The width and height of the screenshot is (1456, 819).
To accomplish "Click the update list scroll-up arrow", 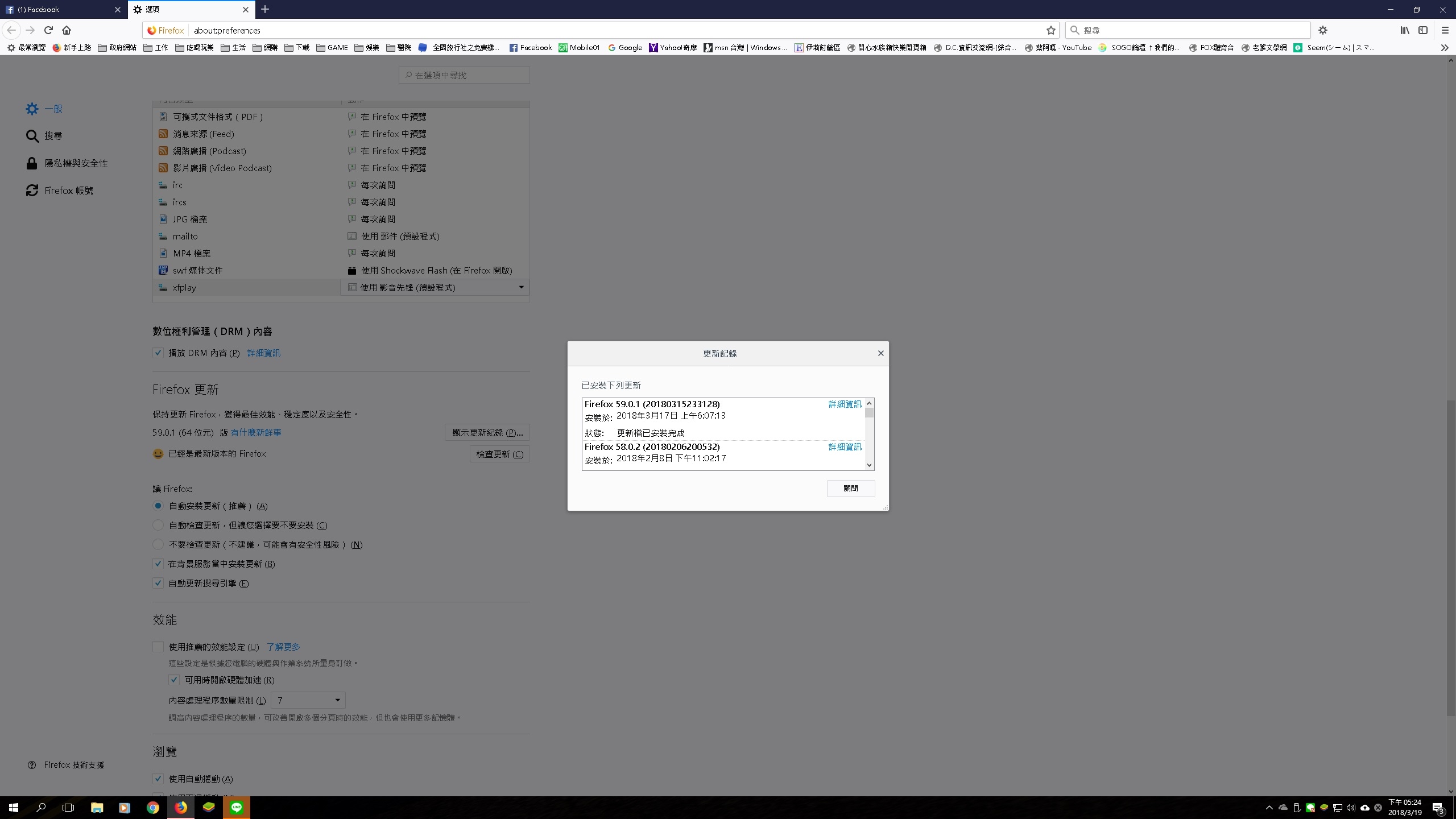I will 869,403.
